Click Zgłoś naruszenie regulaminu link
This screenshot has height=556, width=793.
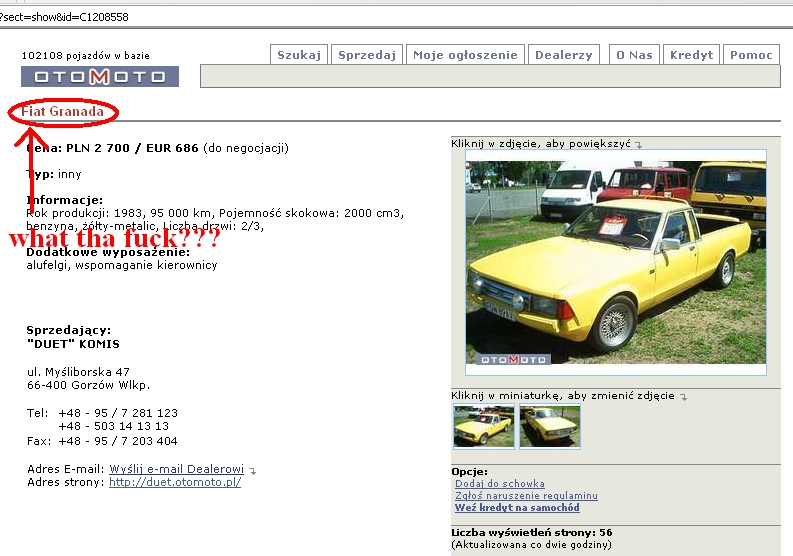pyautogui.click(x=526, y=496)
